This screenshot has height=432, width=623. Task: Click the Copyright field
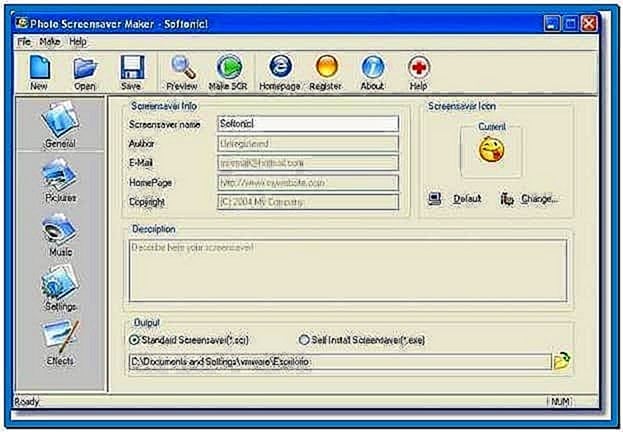(x=308, y=202)
